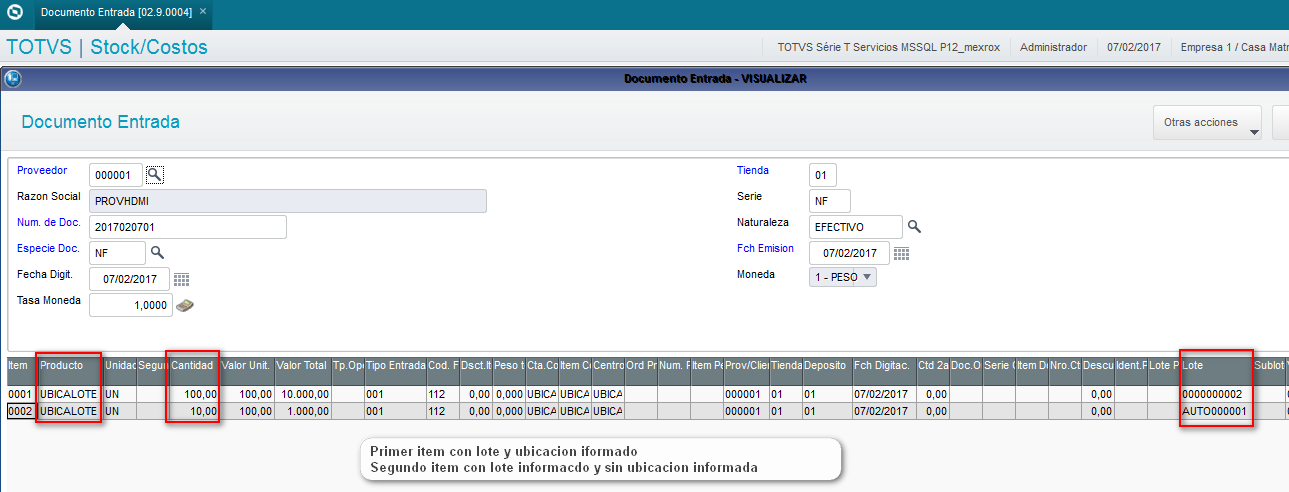Click the Serie field NF
The image size is (1289, 492).
(x=830, y=201)
